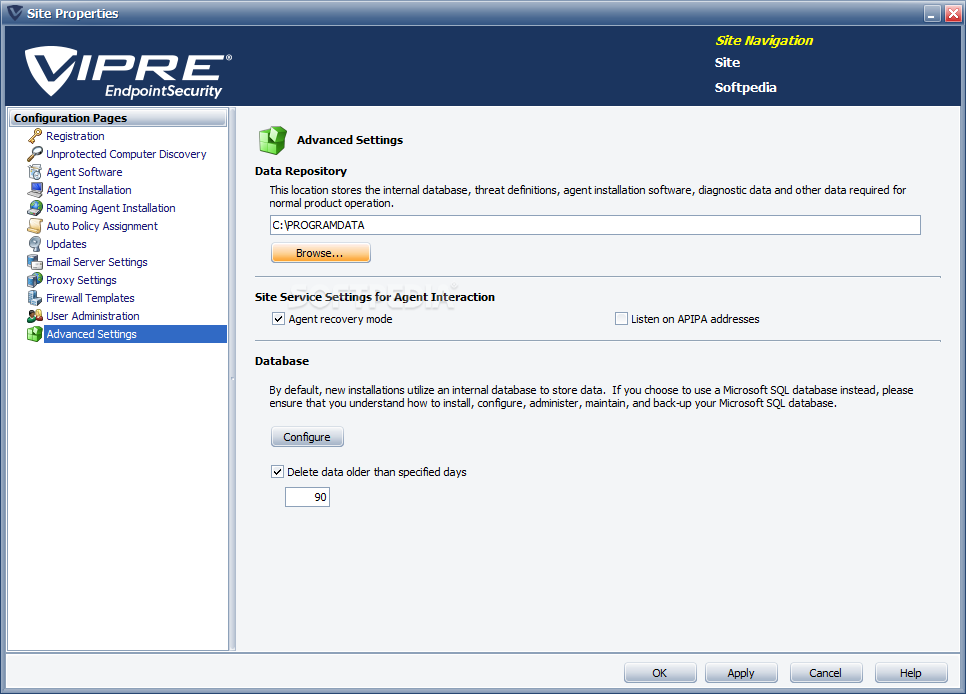Toggle Delete data older than specified days

pos(277,472)
